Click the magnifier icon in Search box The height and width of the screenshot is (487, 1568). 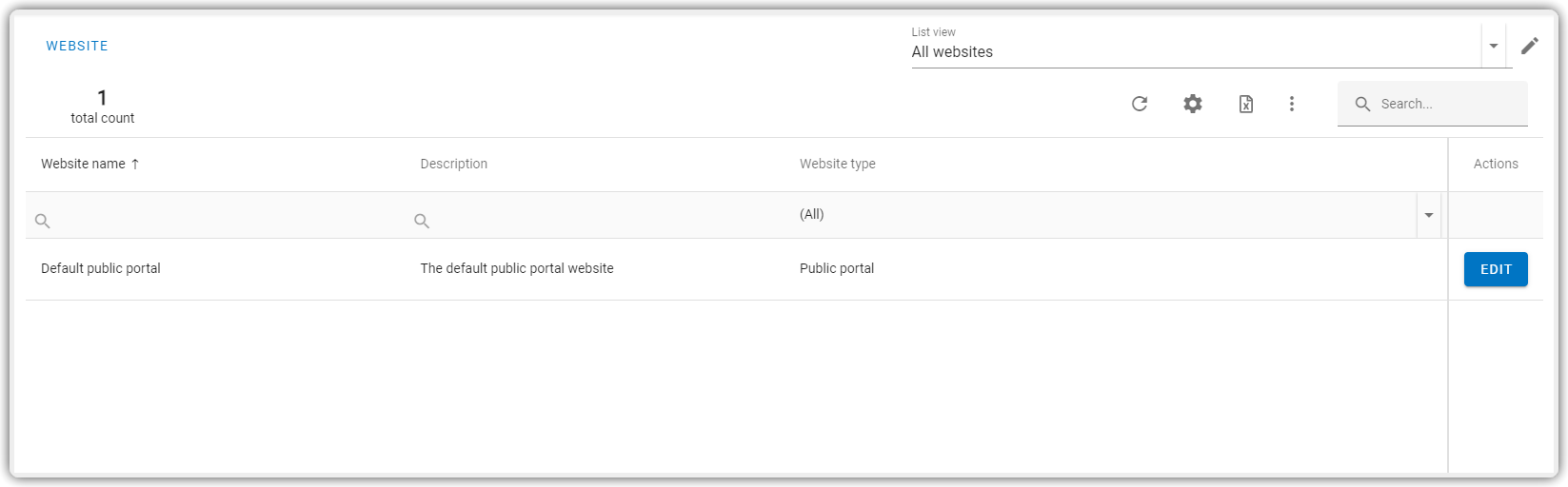(x=1363, y=104)
